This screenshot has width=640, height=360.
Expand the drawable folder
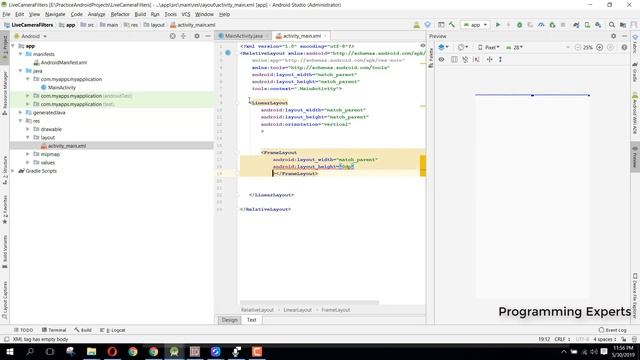28,129
